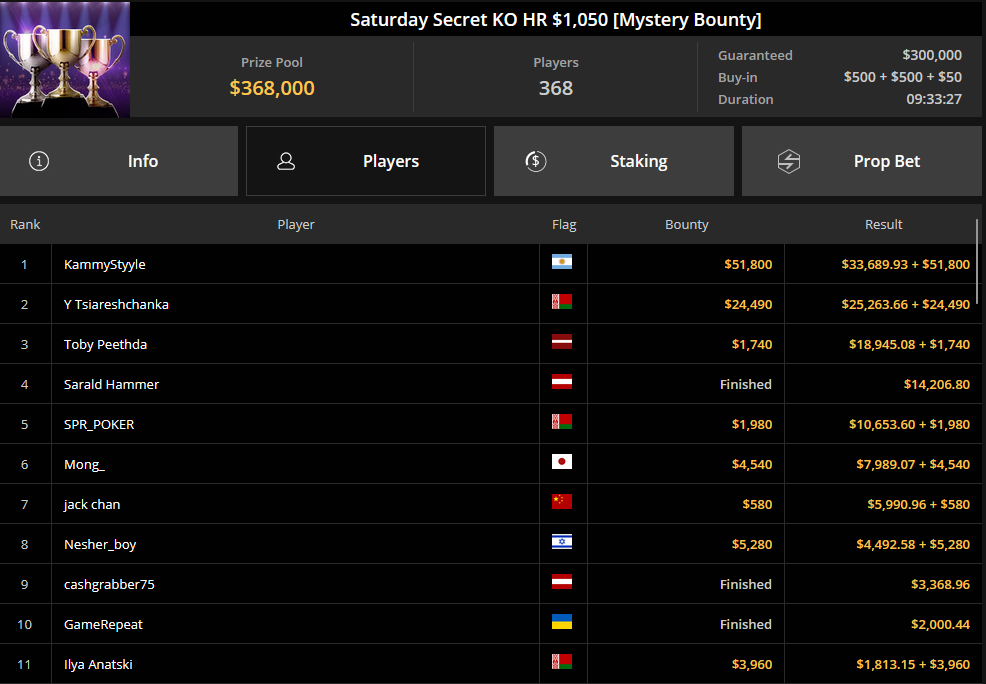Image resolution: width=986 pixels, height=684 pixels.
Task: Click the Prop Bet hexagon icon
Action: point(789,161)
